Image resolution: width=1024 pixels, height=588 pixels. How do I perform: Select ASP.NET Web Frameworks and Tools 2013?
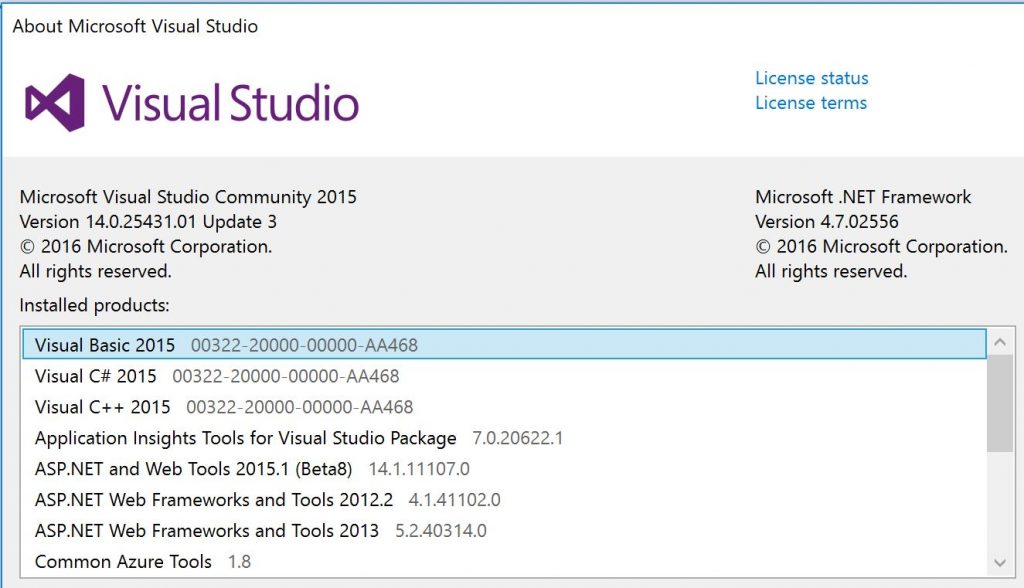[x=504, y=531]
